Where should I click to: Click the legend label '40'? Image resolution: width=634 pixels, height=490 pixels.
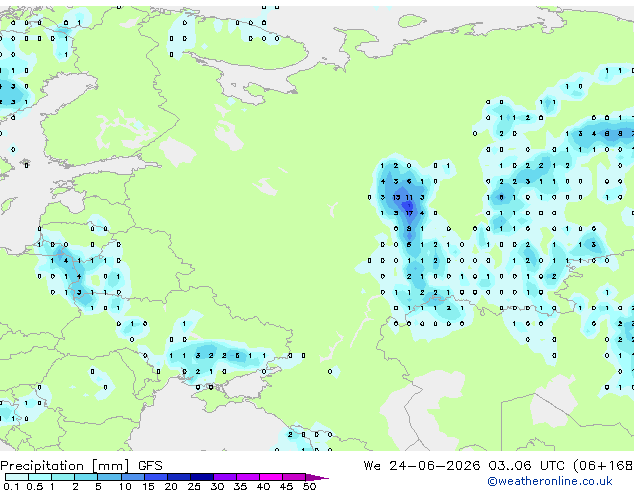(x=263, y=486)
